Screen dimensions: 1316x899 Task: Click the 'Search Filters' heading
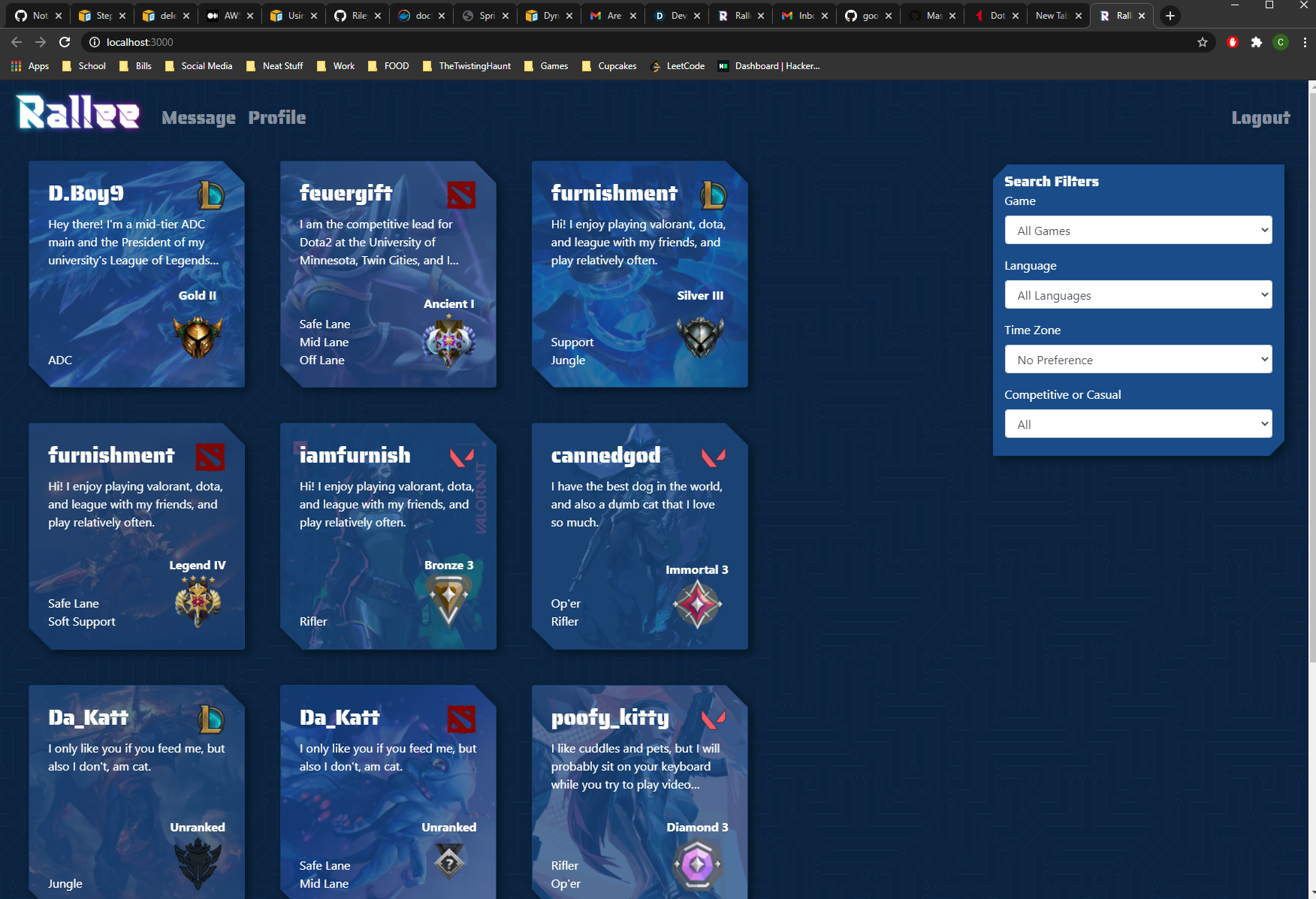1052,181
